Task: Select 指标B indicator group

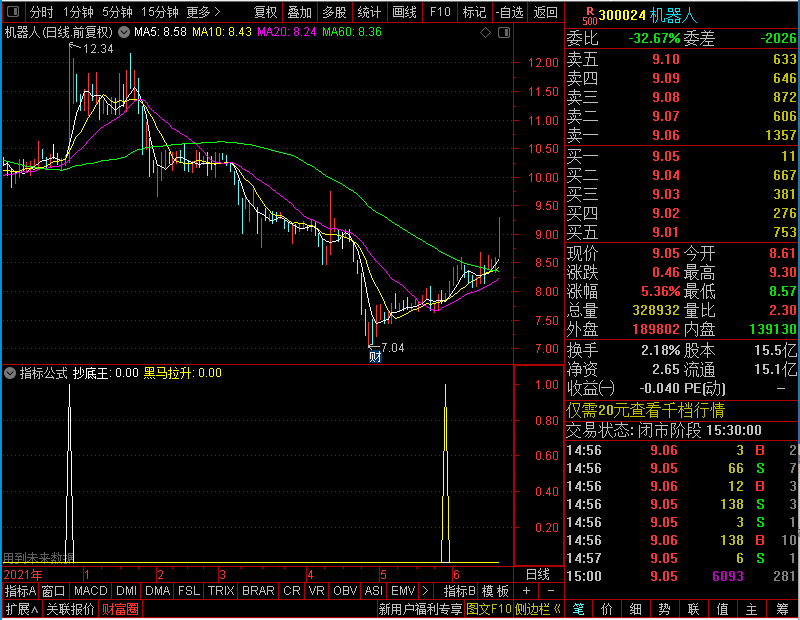Action: tap(459, 591)
